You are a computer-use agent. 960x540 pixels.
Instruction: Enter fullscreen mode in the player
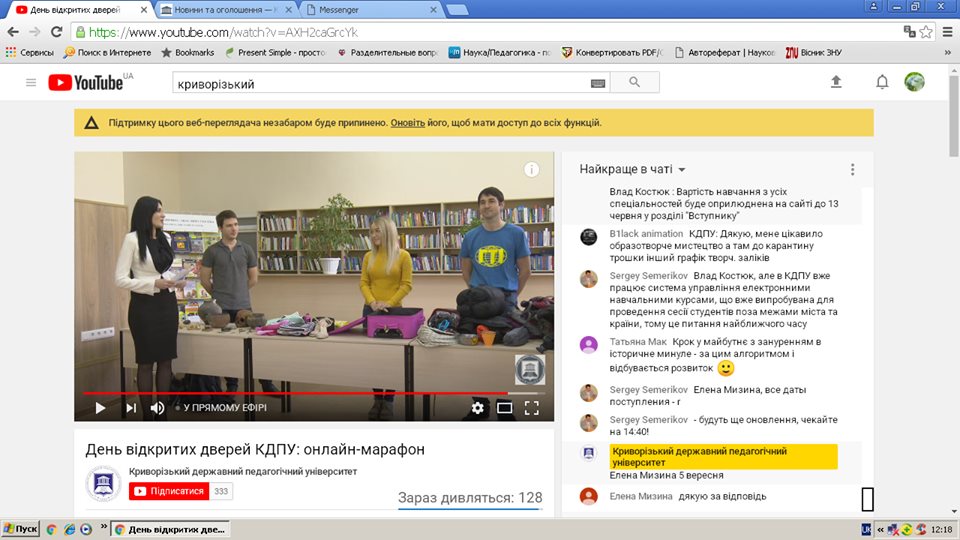(x=532, y=407)
